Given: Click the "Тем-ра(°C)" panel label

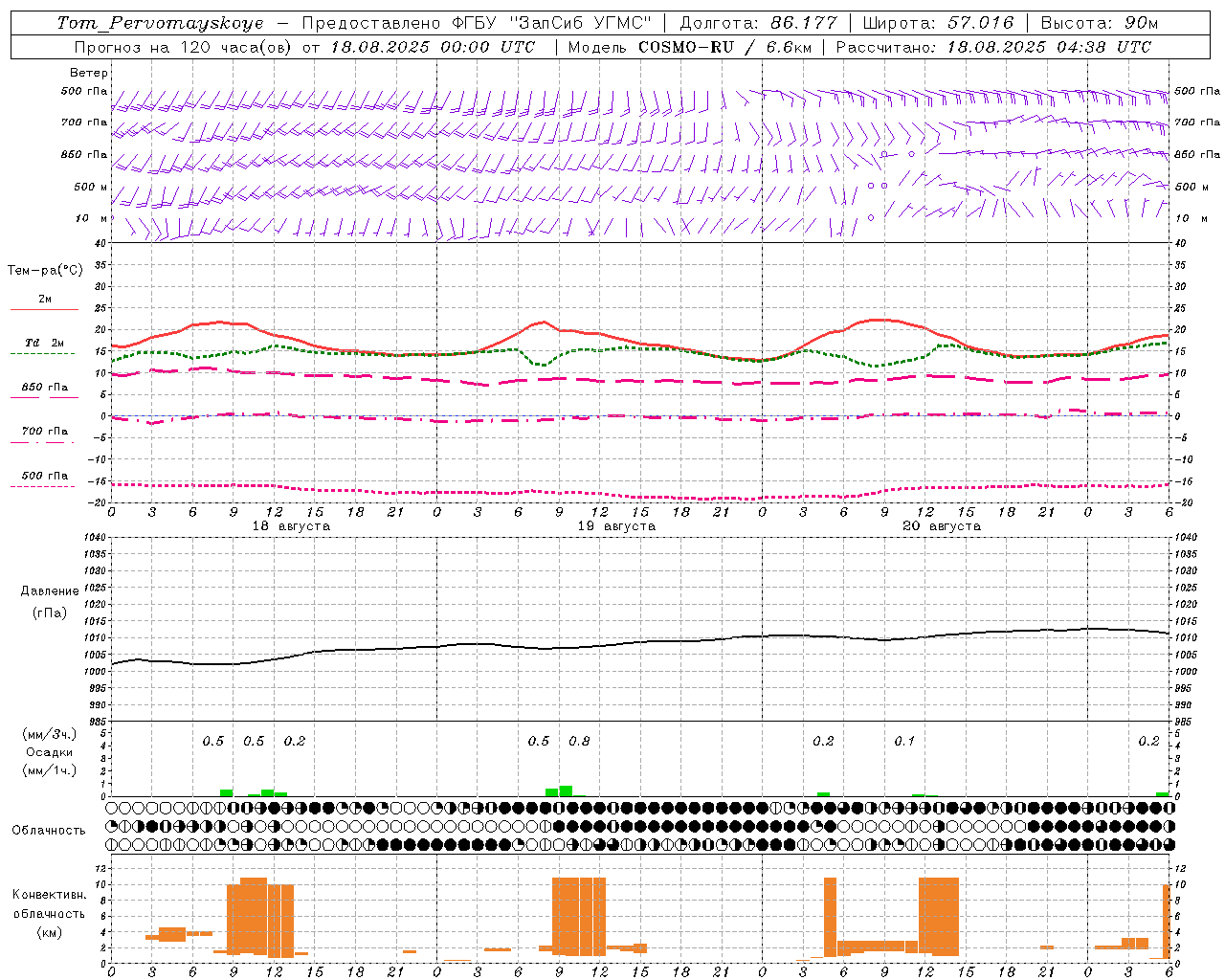Looking at the screenshot, I should (45, 271).
